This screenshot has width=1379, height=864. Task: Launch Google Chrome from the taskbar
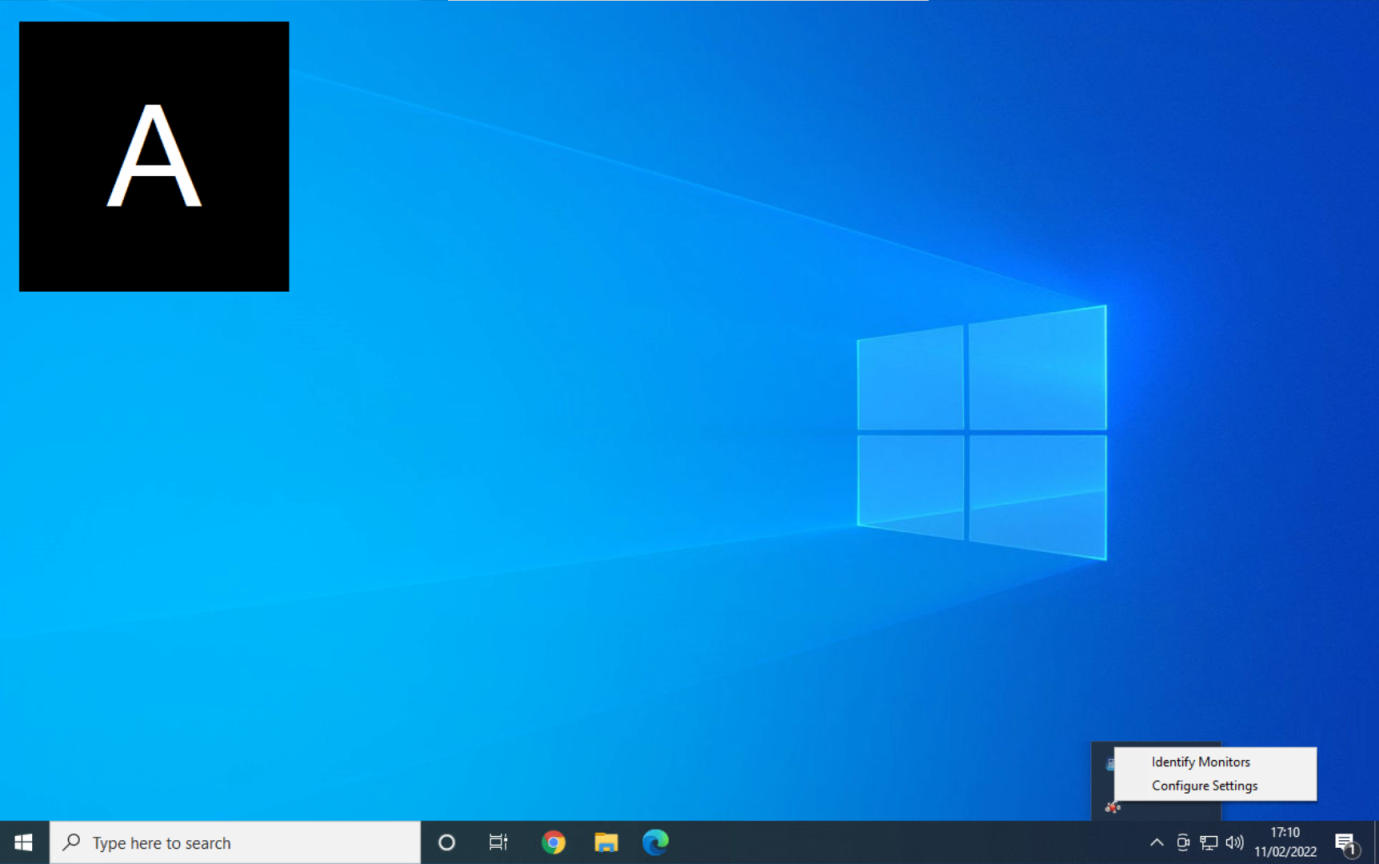tap(553, 843)
